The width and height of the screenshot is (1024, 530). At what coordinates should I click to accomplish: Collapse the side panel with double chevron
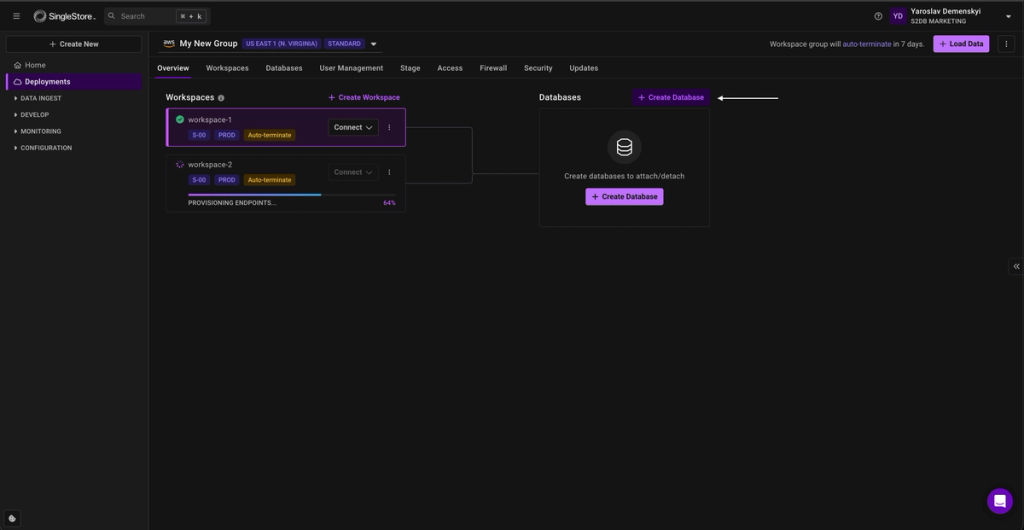pyautogui.click(x=1016, y=266)
